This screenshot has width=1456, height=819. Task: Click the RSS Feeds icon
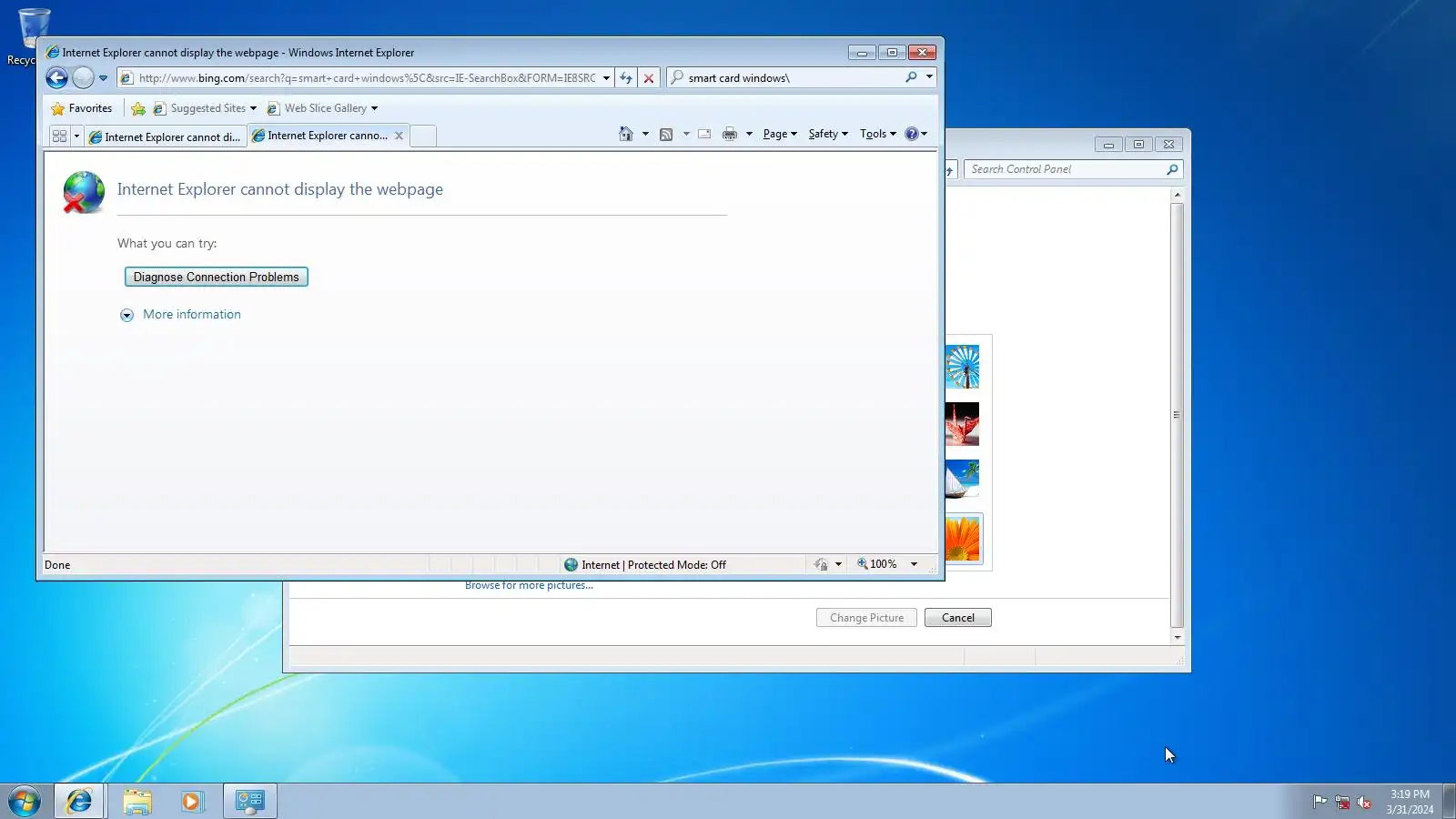click(x=666, y=134)
